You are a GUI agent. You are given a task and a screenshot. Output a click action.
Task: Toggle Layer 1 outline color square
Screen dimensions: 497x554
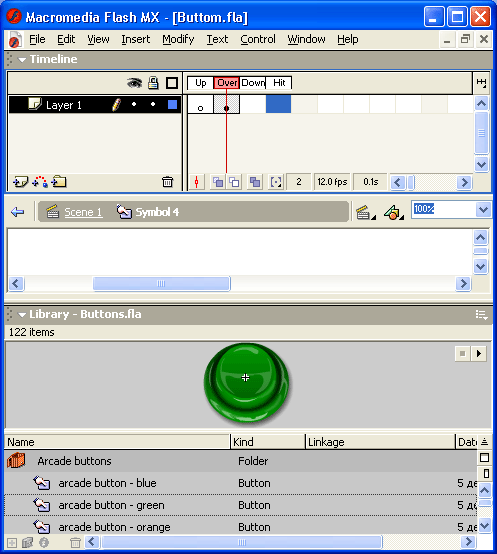point(172,105)
